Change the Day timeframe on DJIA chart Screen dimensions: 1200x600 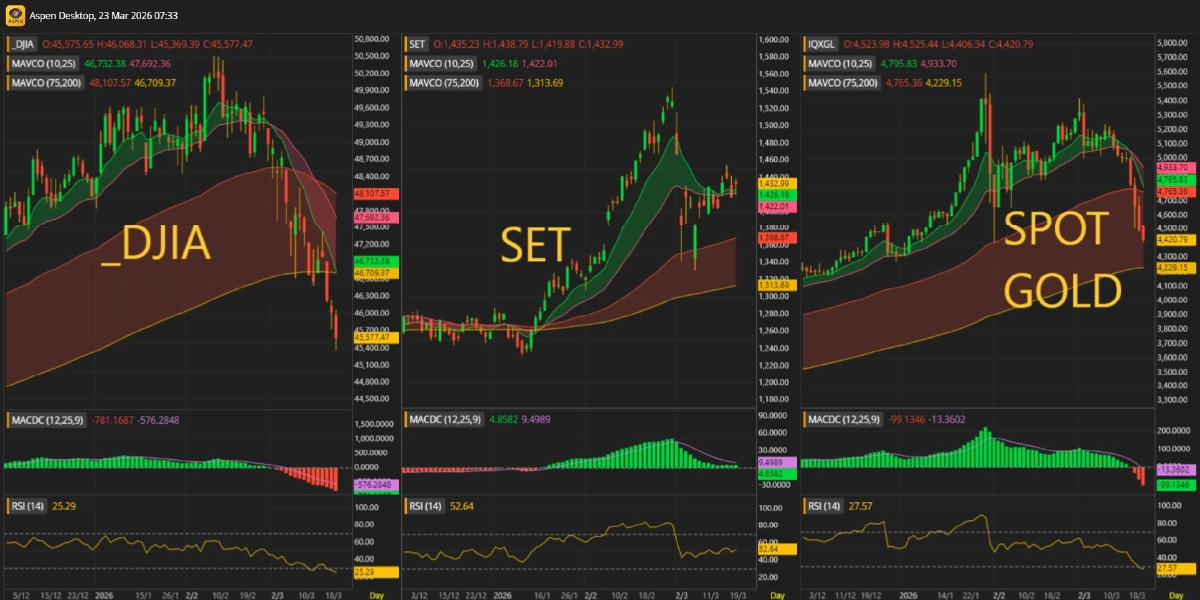click(376, 594)
